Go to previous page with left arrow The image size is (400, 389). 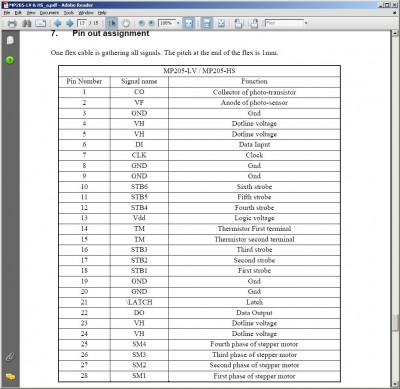[57, 23]
